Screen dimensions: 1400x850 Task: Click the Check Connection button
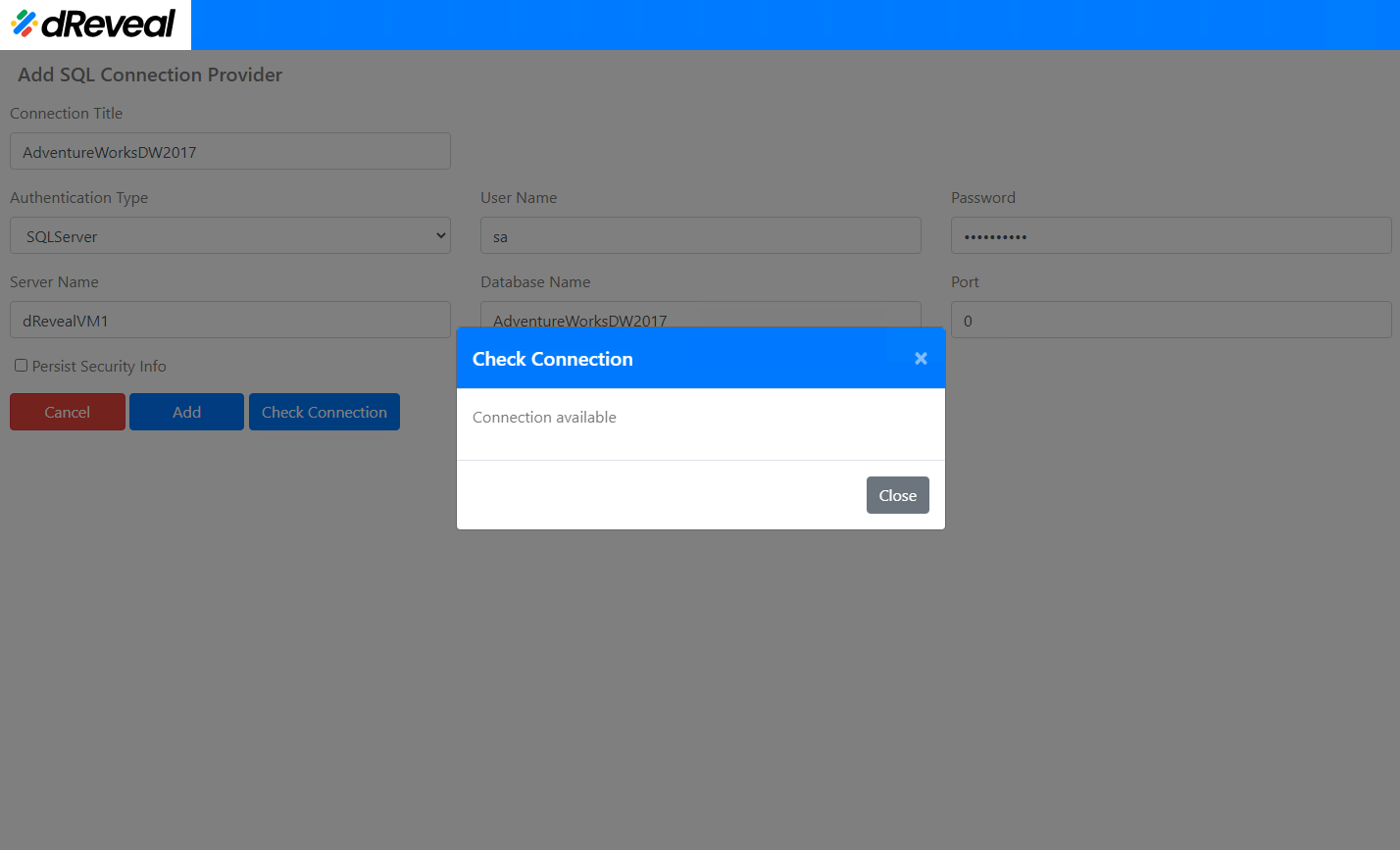324,412
